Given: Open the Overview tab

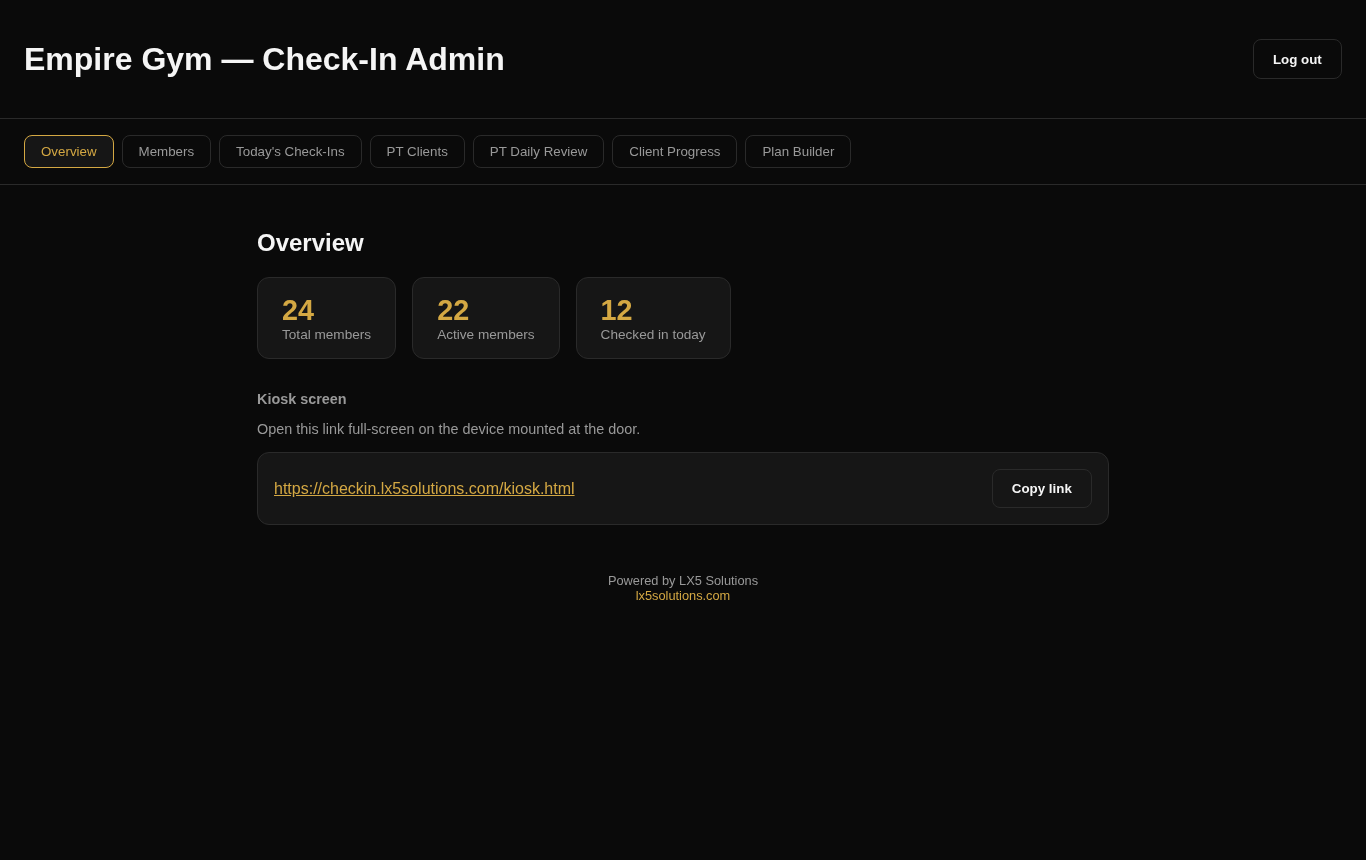Looking at the screenshot, I should tap(69, 151).
